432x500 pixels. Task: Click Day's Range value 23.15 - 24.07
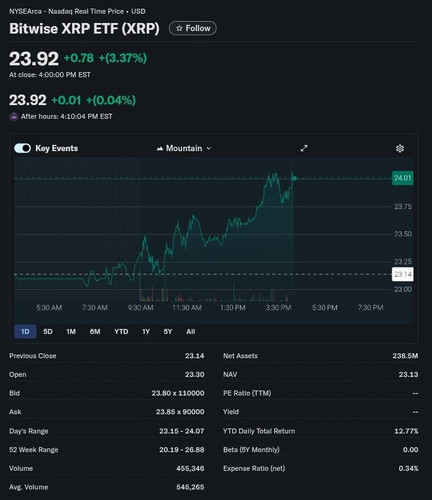coord(182,431)
